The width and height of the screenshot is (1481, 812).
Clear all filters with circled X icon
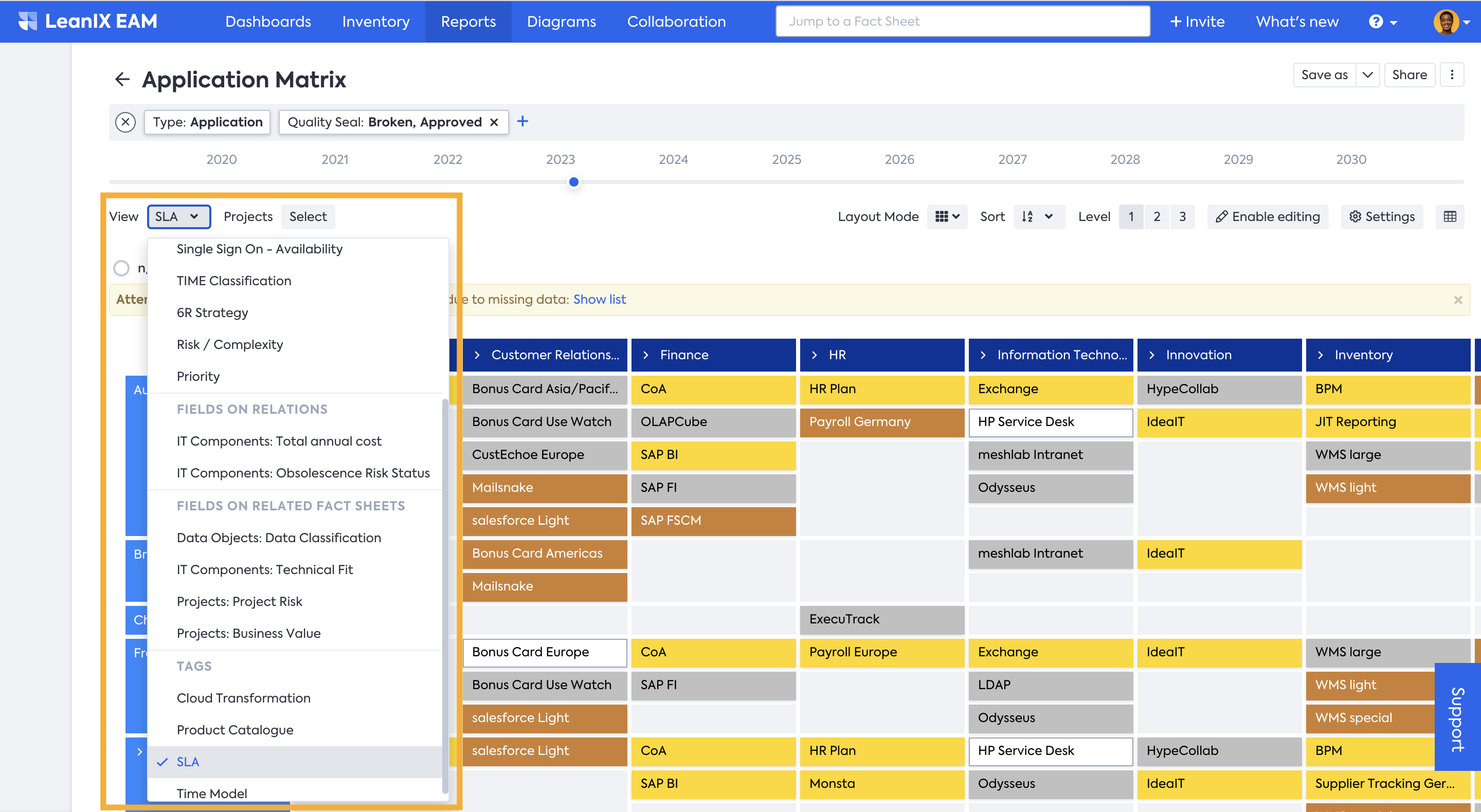pos(125,122)
